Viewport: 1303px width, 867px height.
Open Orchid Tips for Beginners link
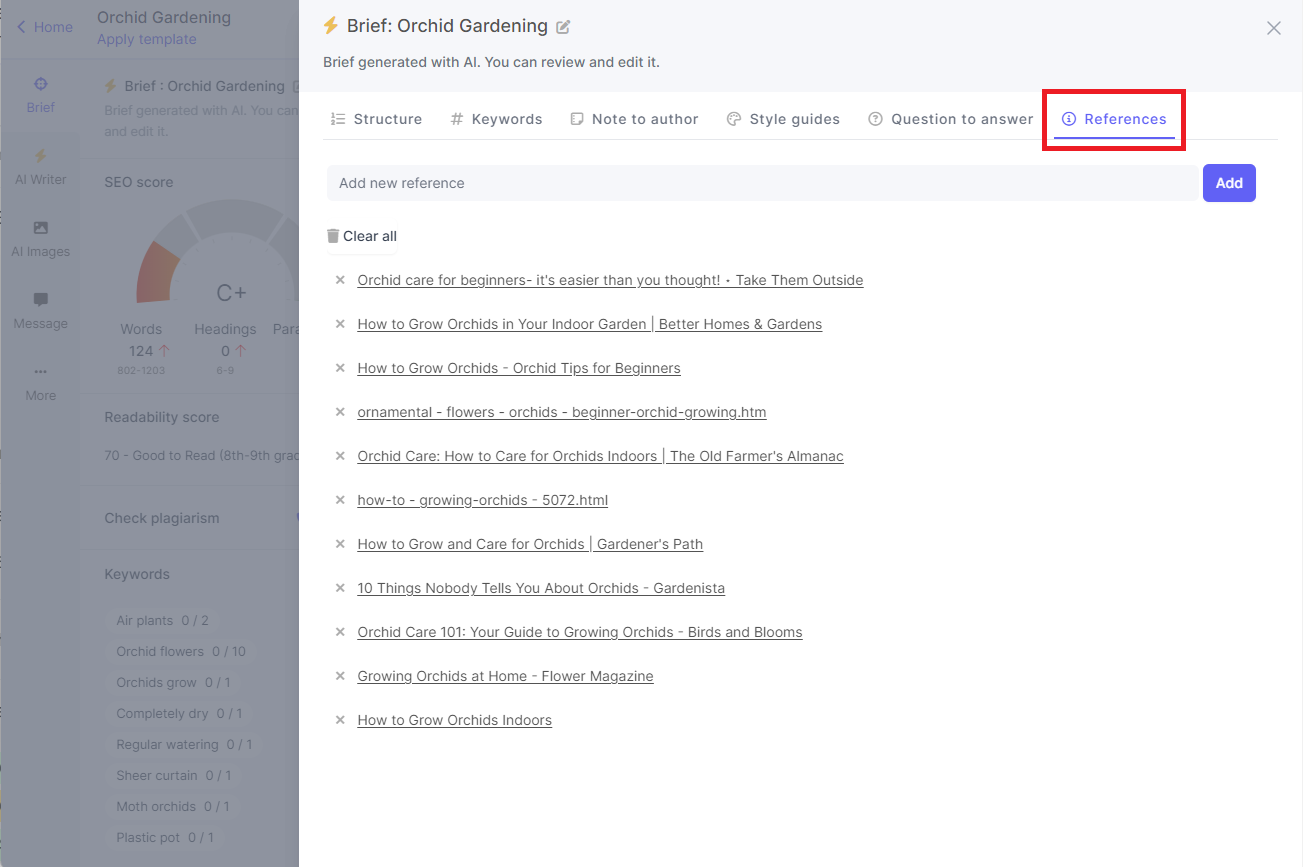point(519,368)
